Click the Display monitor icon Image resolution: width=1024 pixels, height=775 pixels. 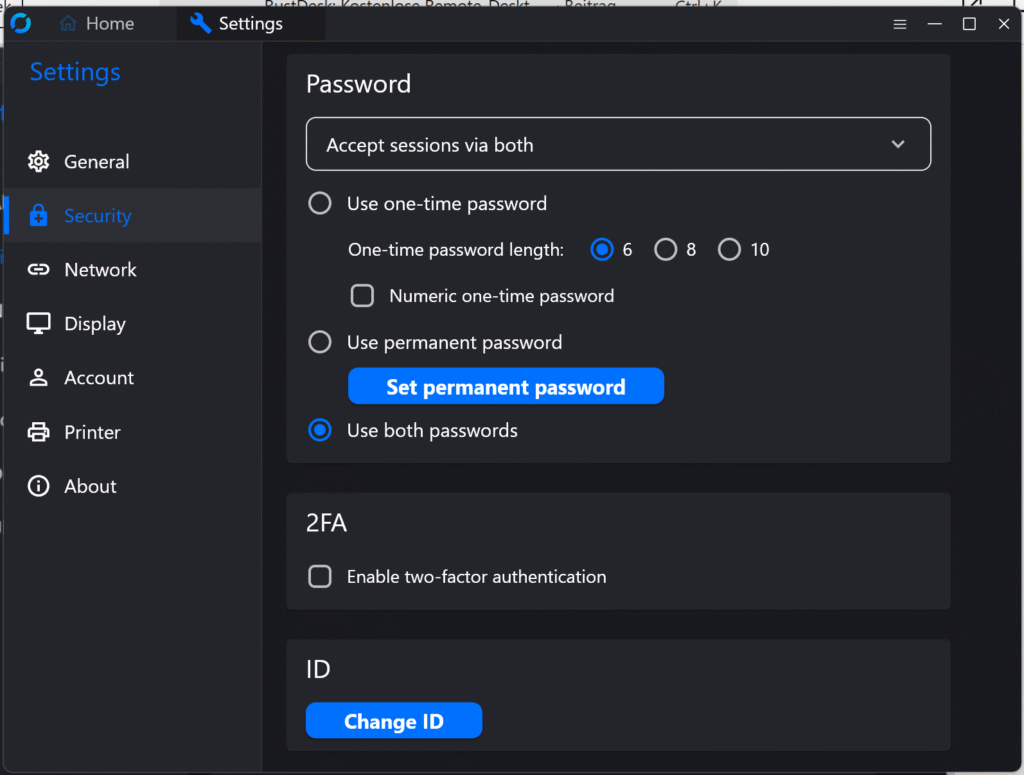click(39, 324)
